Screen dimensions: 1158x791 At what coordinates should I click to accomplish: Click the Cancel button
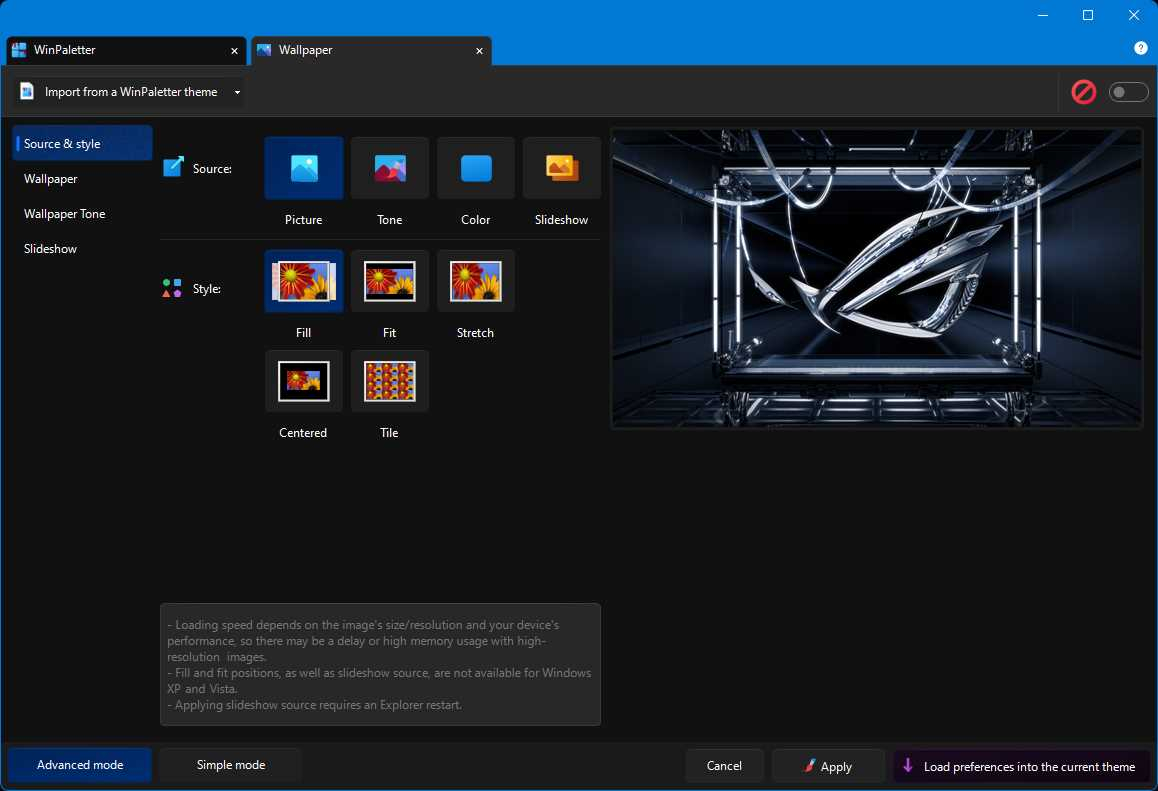pos(724,766)
